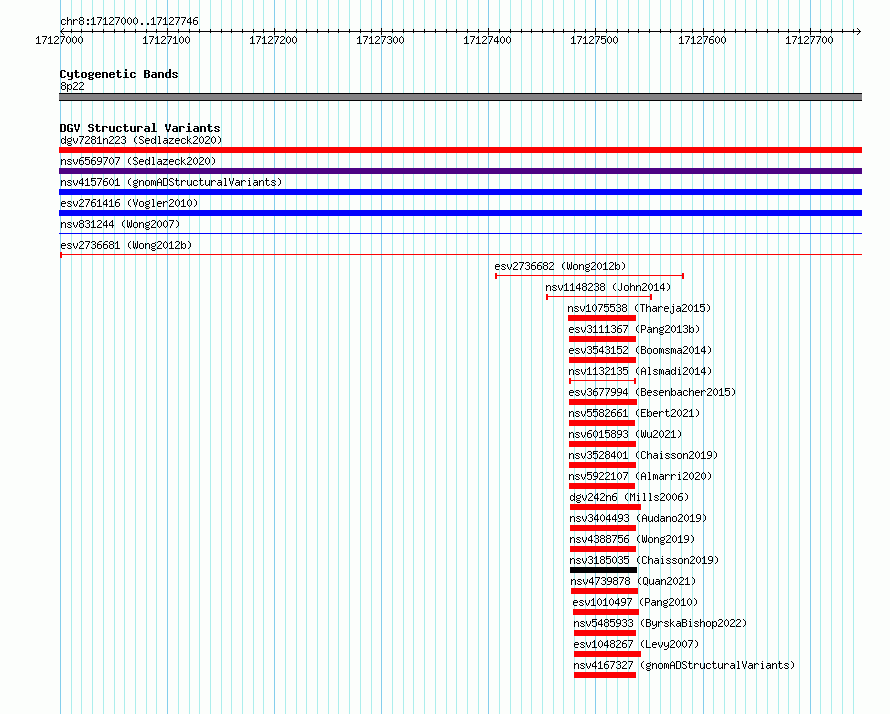Image resolution: width=890 pixels, height=714 pixels.
Task: Click dgv242n6 (Mills2006) label
Action: 629,497
